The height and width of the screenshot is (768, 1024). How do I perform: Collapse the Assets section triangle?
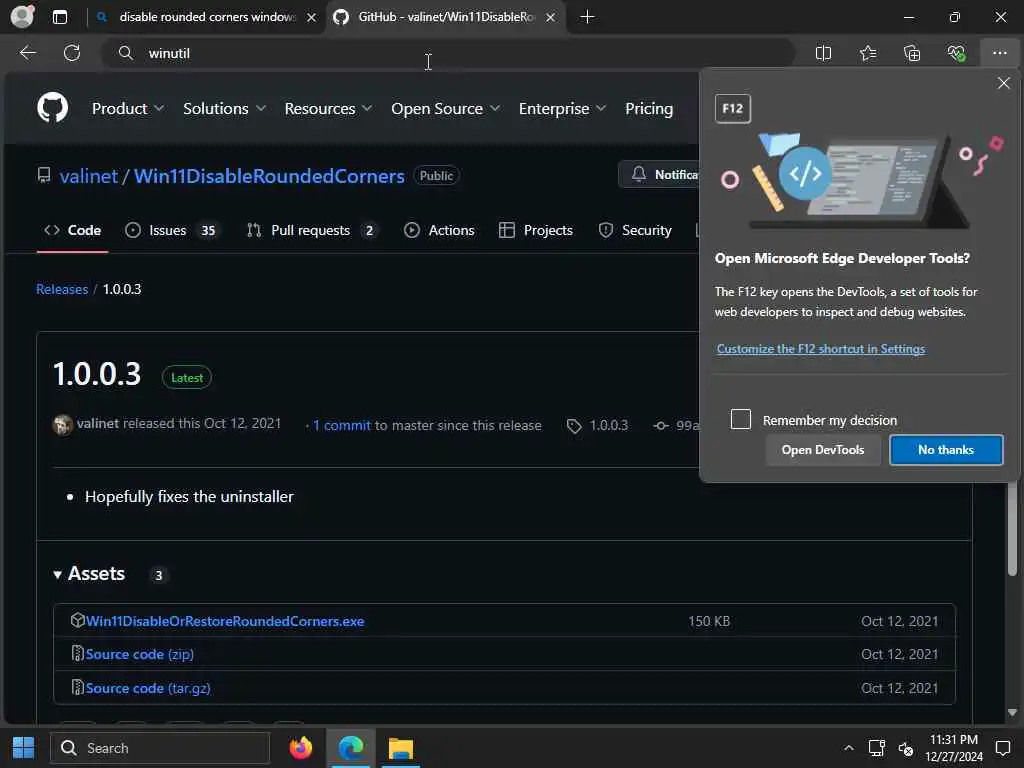coord(57,574)
